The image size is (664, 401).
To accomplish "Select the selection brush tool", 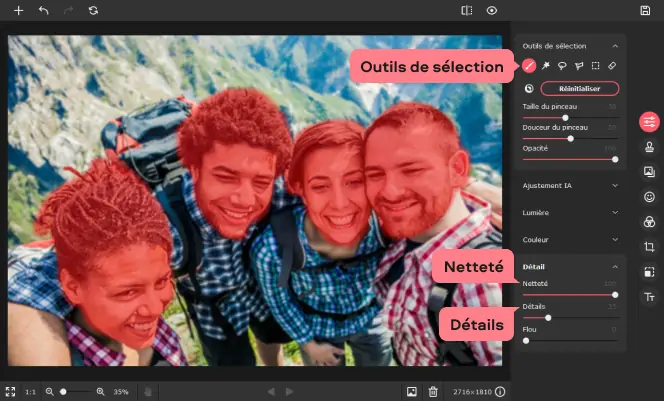I will click(529, 66).
